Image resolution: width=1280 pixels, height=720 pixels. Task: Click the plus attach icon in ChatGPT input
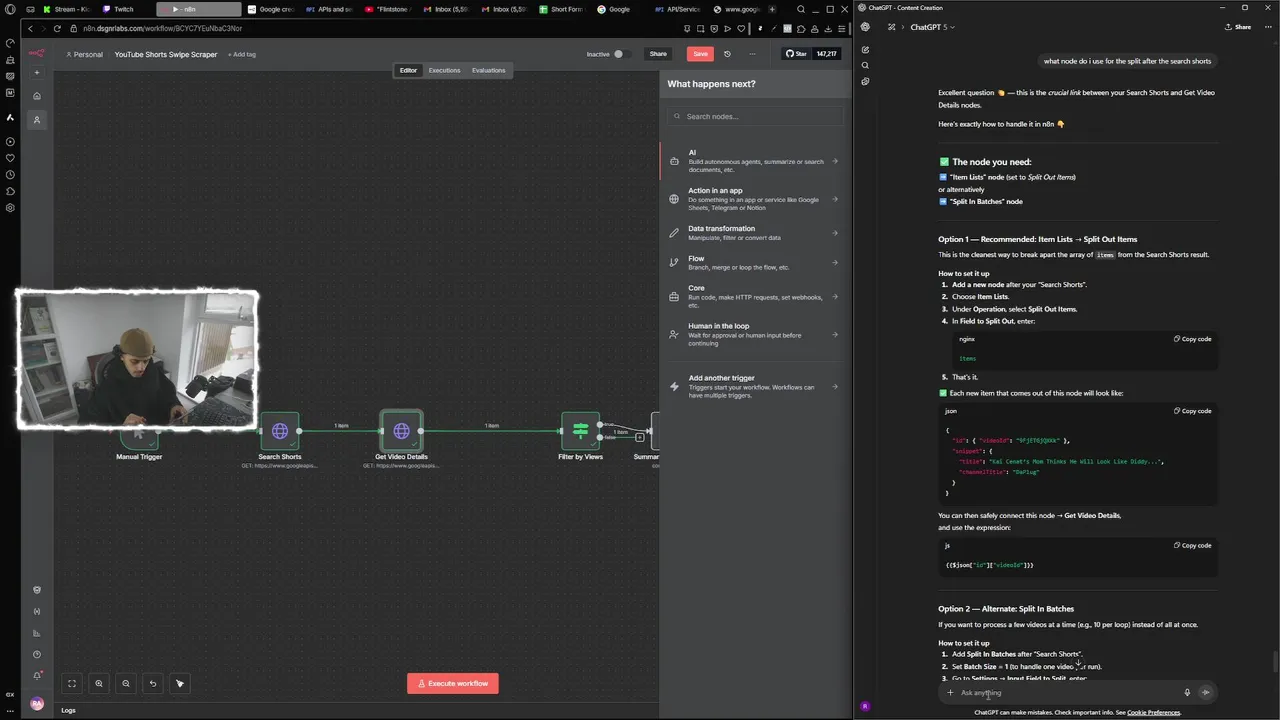click(951, 692)
